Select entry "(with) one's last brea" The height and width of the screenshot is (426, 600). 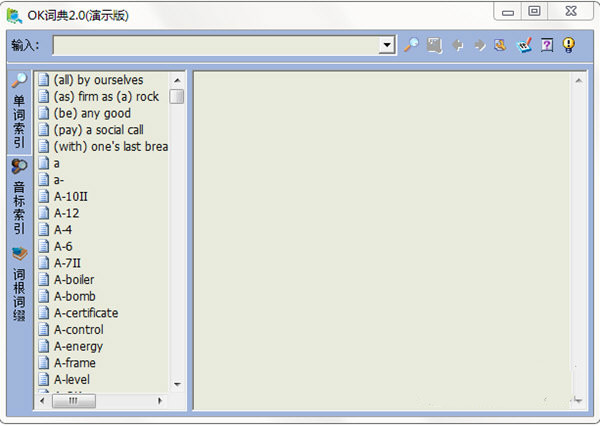tap(111, 147)
